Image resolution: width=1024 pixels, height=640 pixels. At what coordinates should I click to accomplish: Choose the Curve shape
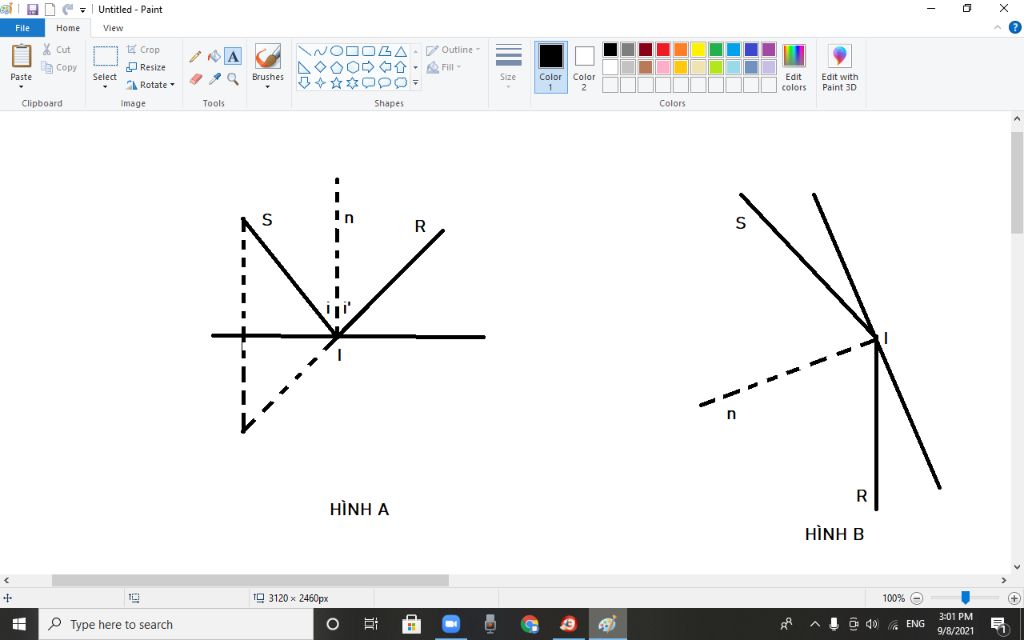pyautogui.click(x=320, y=51)
